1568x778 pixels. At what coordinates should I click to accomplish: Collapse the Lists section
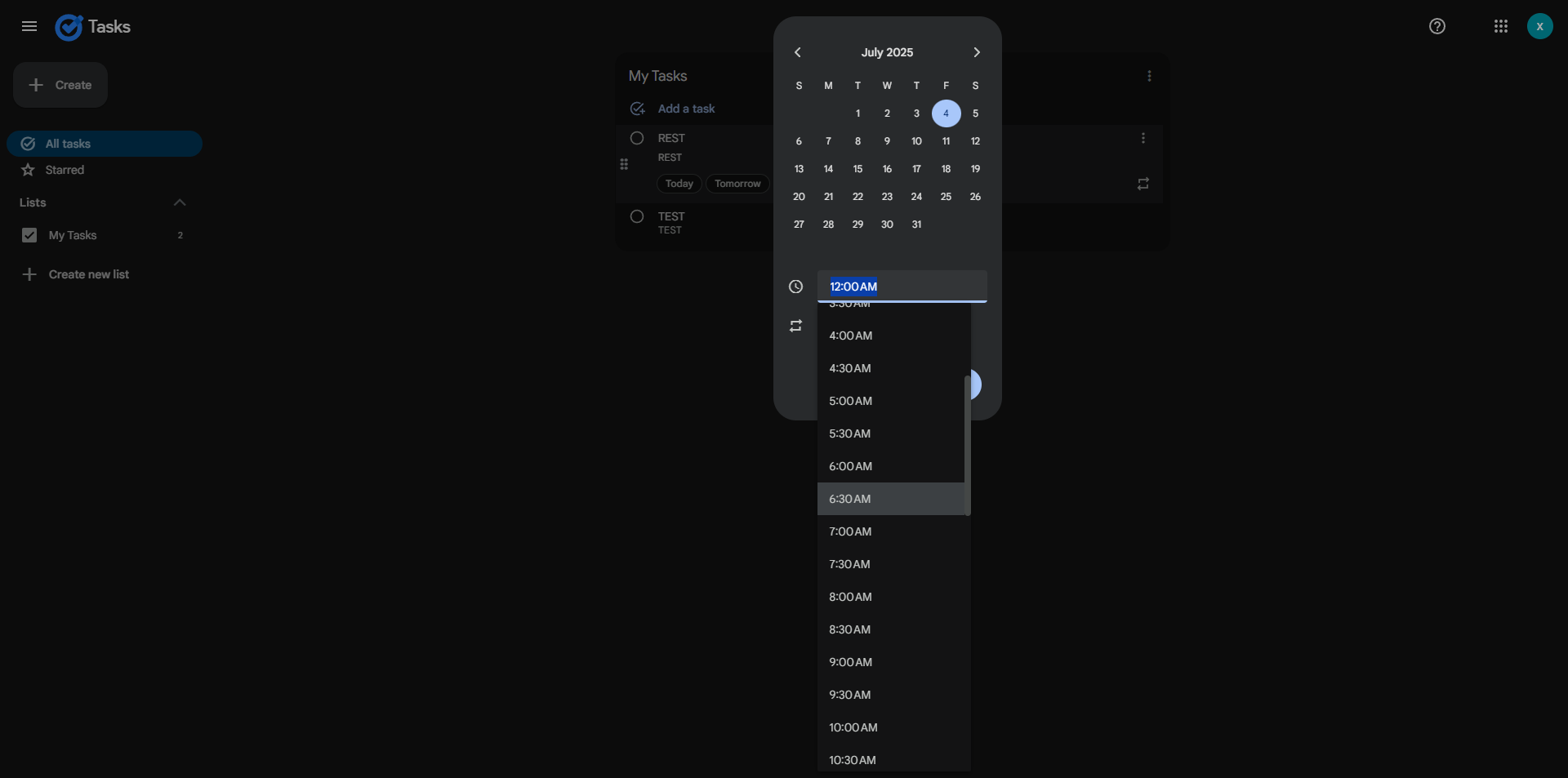180,202
